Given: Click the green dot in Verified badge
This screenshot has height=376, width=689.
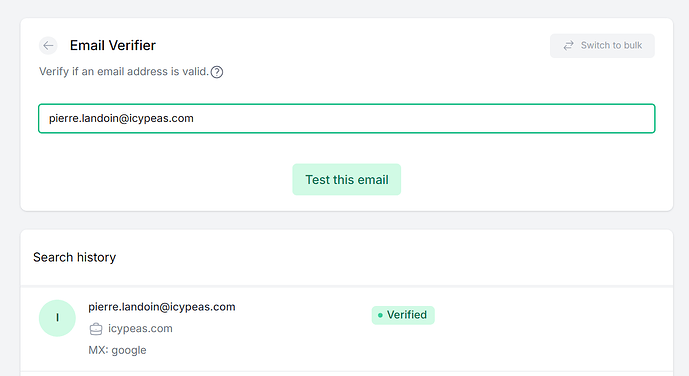Looking at the screenshot, I should click(380, 315).
